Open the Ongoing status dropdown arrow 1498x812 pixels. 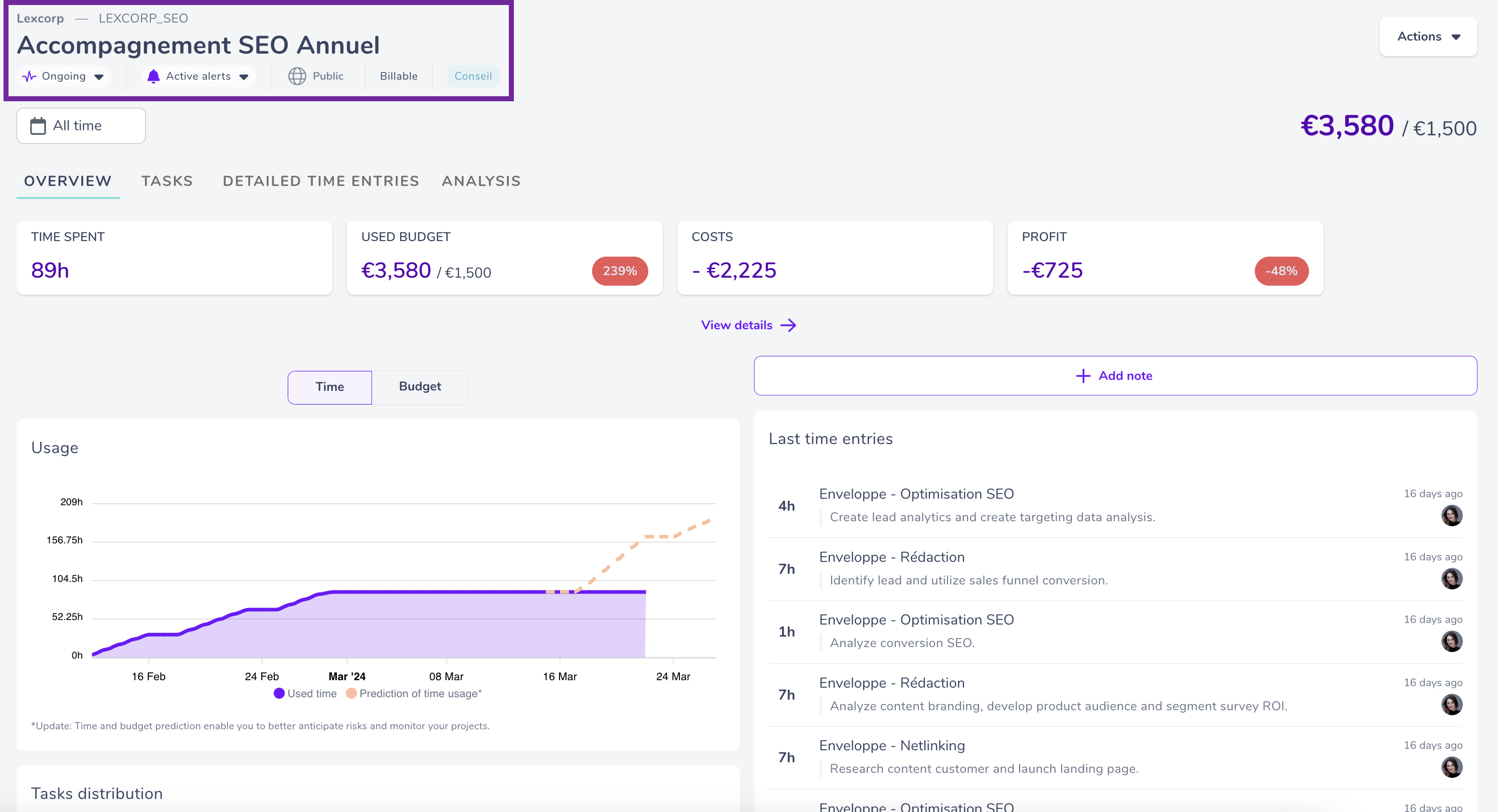(99, 77)
